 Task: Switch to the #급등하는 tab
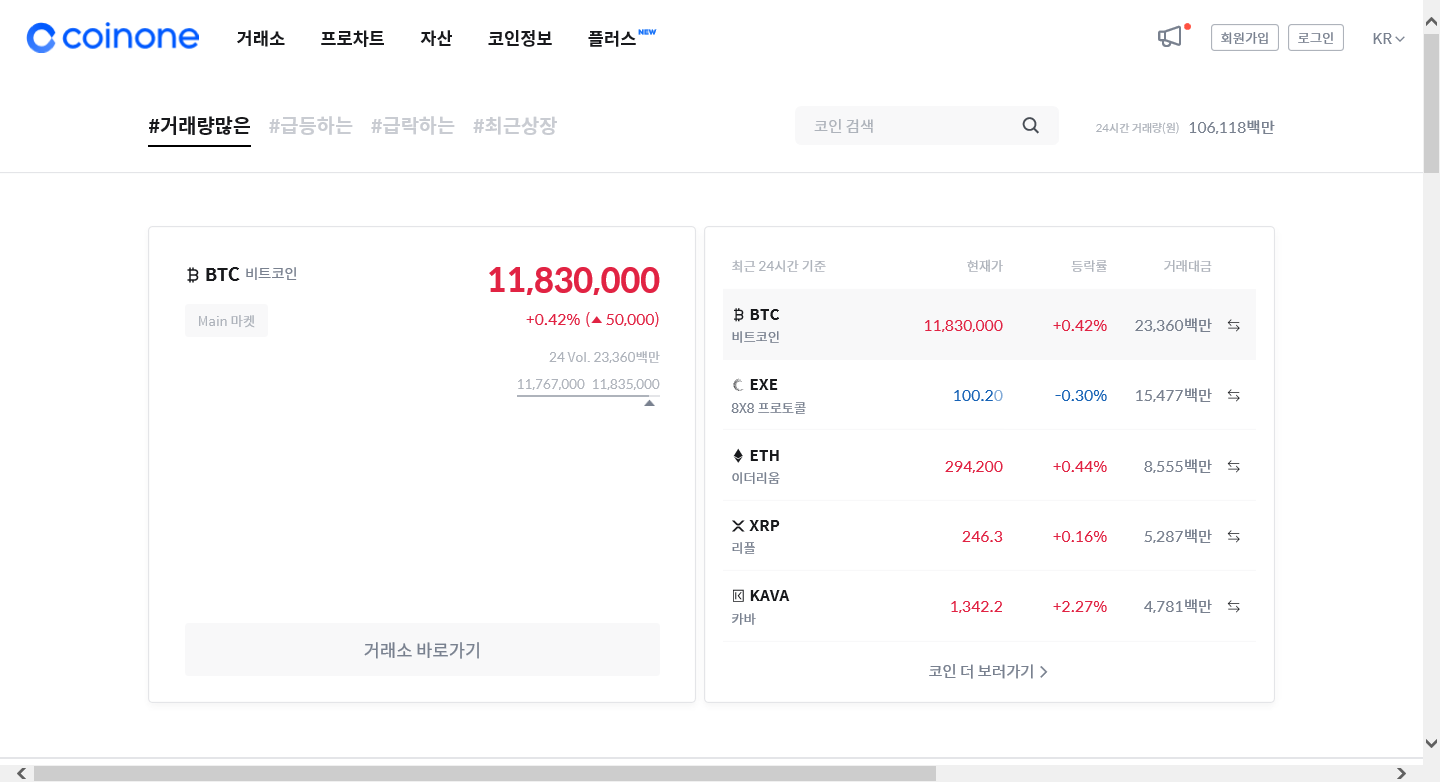tap(311, 126)
